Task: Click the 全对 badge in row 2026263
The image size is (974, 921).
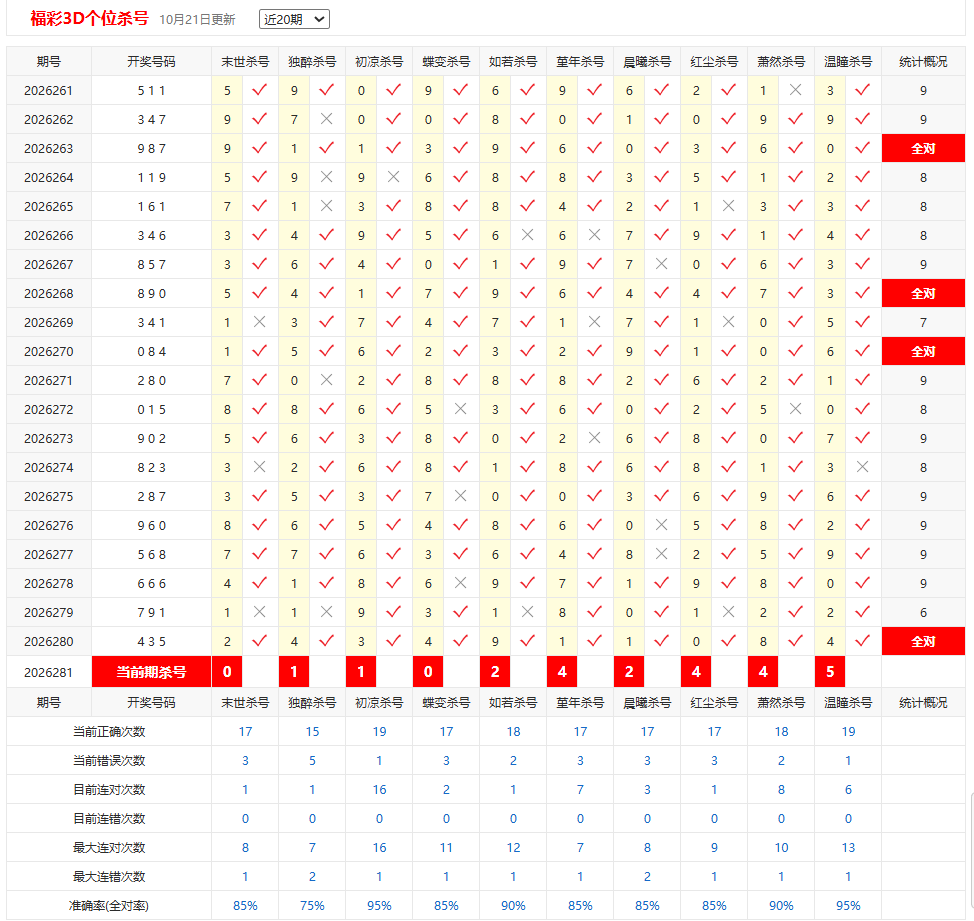Action: [923, 148]
